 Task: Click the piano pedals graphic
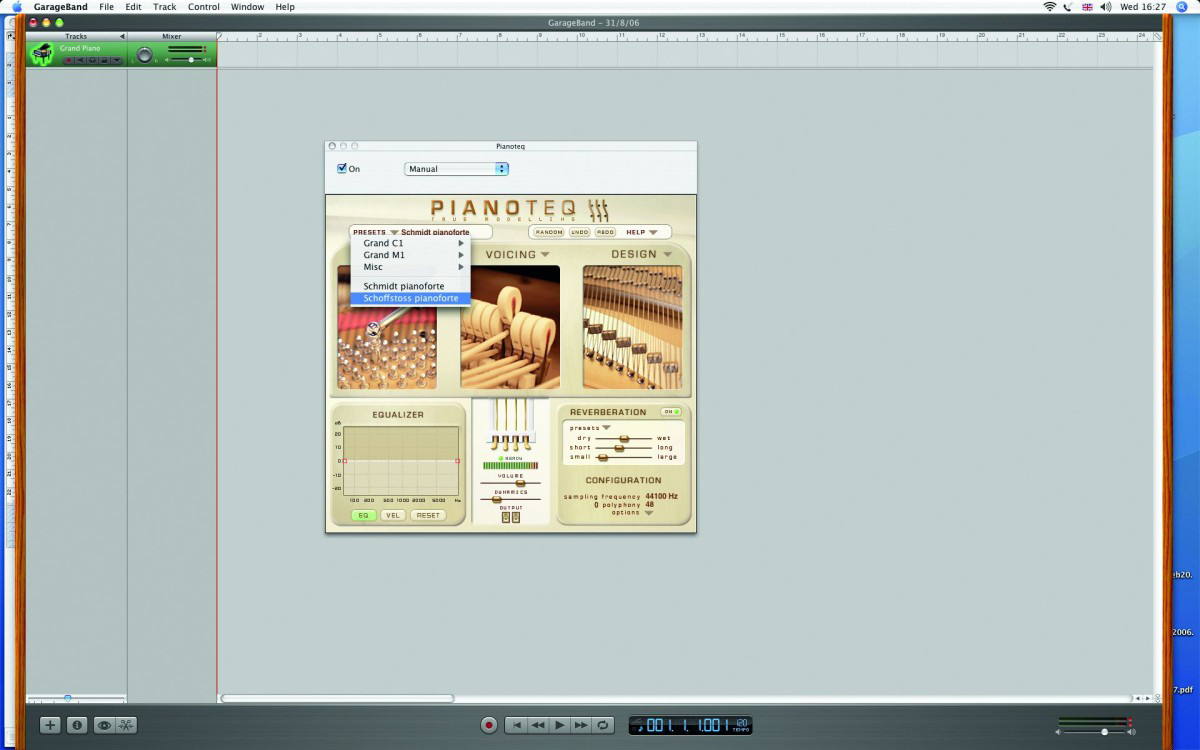pos(511,425)
